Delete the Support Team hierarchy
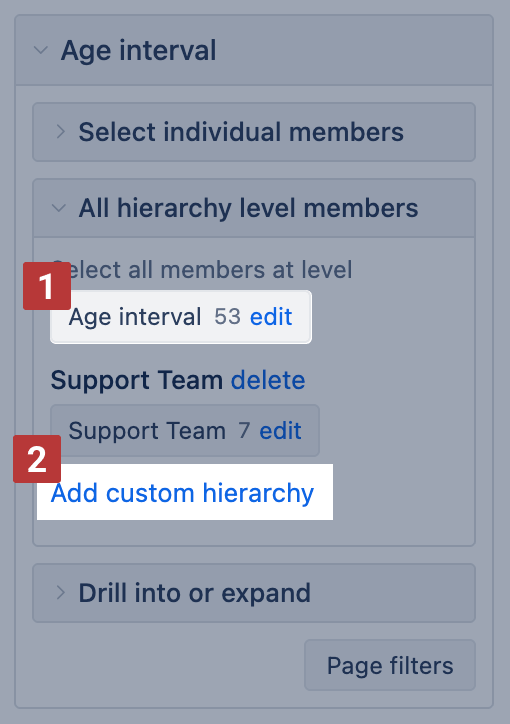Image resolution: width=510 pixels, height=724 pixels. coord(268,380)
